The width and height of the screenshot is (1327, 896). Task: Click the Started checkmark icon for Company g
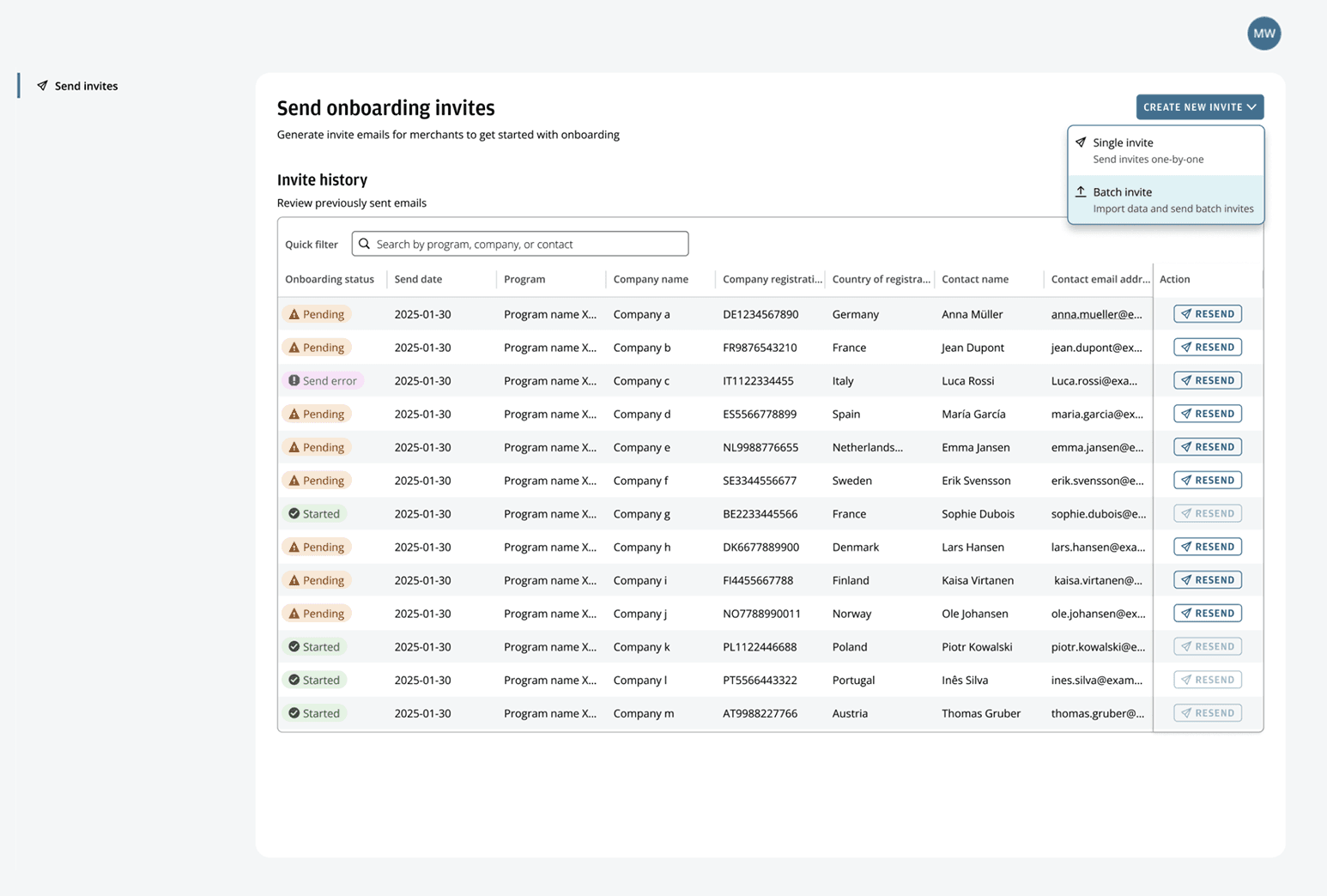[x=294, y=513]
